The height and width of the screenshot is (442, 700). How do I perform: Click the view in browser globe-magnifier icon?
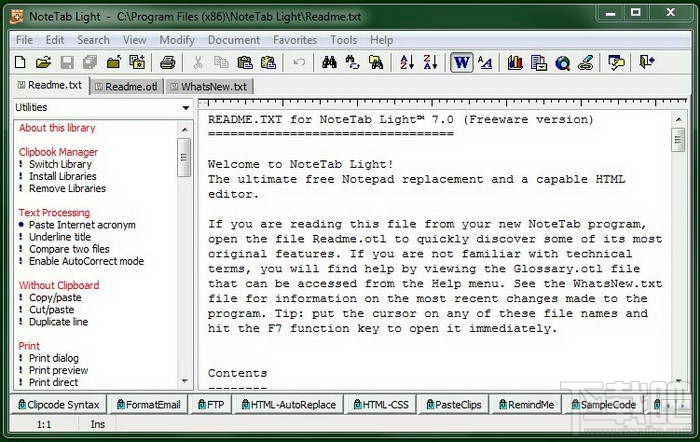tap(562, 62)
